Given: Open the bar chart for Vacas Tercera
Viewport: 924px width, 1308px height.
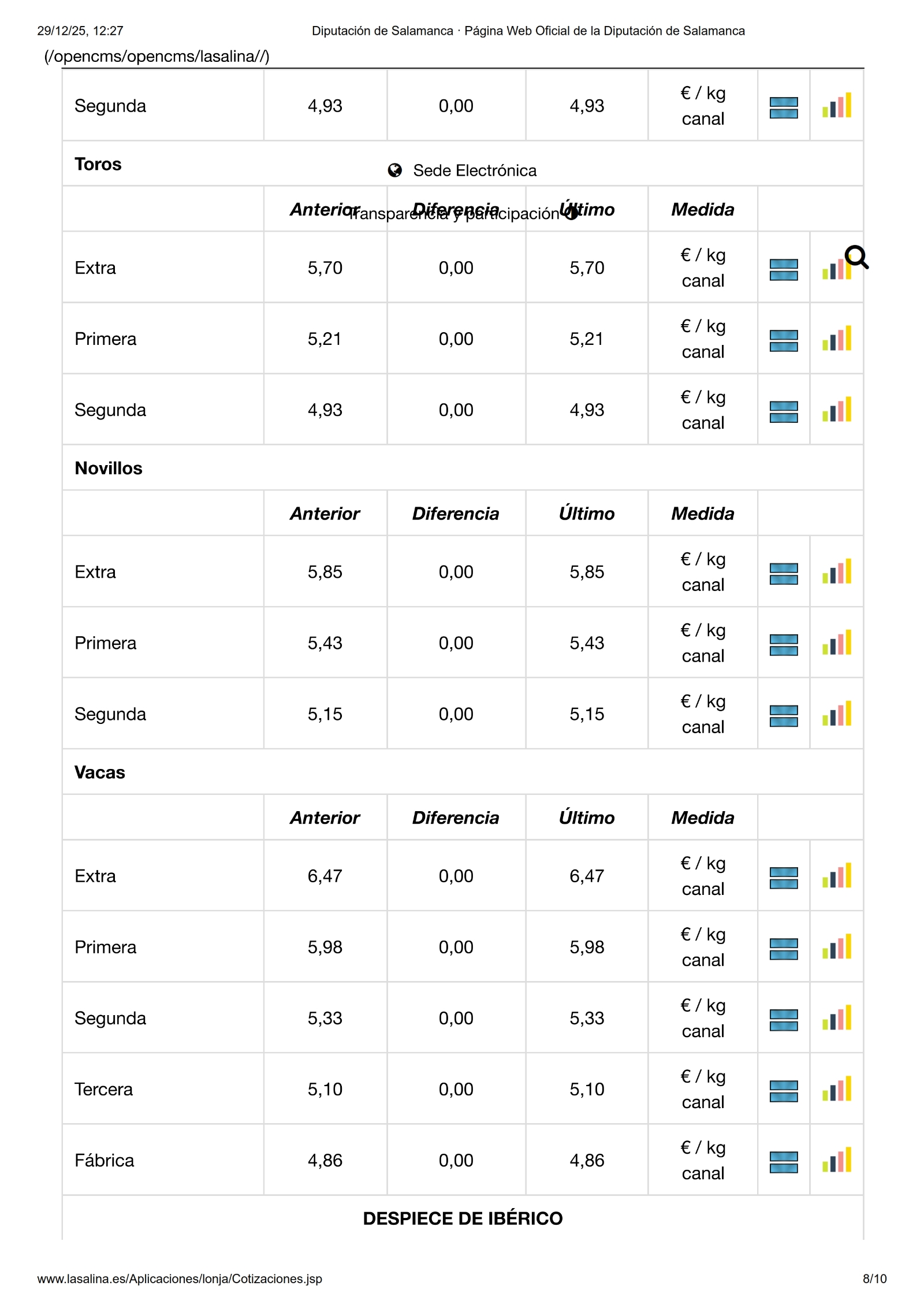Looking at the screenshot, I should (837, 1089).
